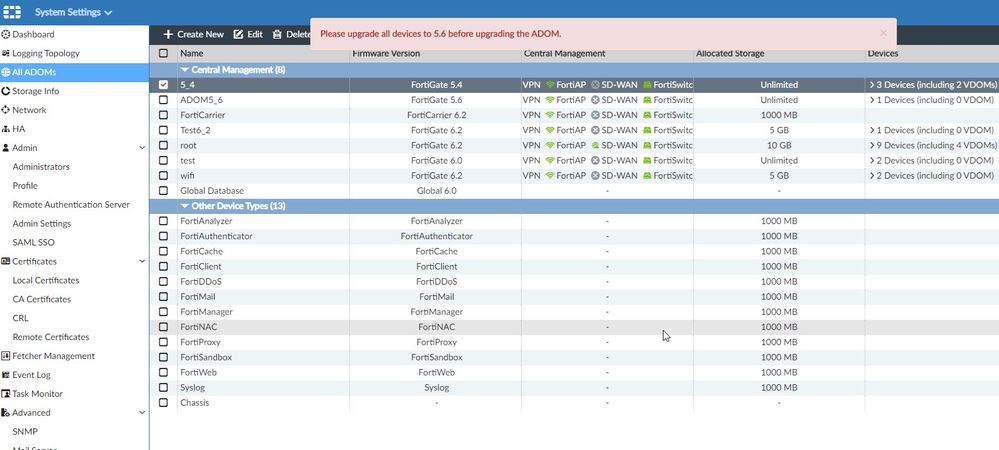Viewport: 999px width, 450px height.
Task: Collapse the Certificates section chevron
Action: pyautogui.click(x=141, y=261)
